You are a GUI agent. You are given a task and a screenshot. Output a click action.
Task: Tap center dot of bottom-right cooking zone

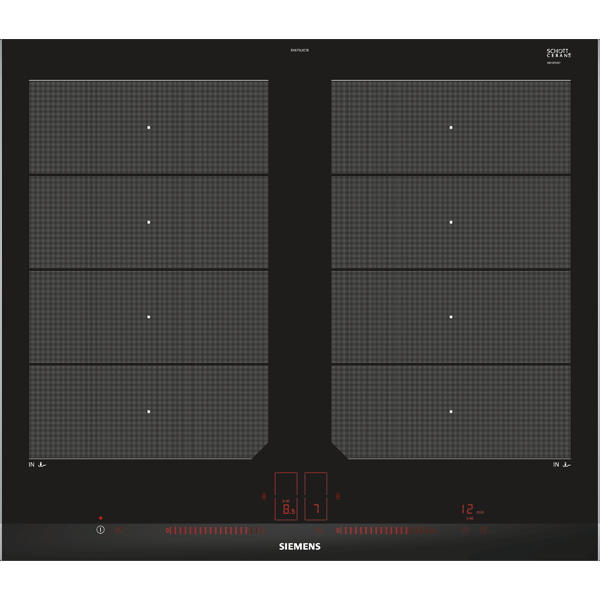(x=451, y=411)
